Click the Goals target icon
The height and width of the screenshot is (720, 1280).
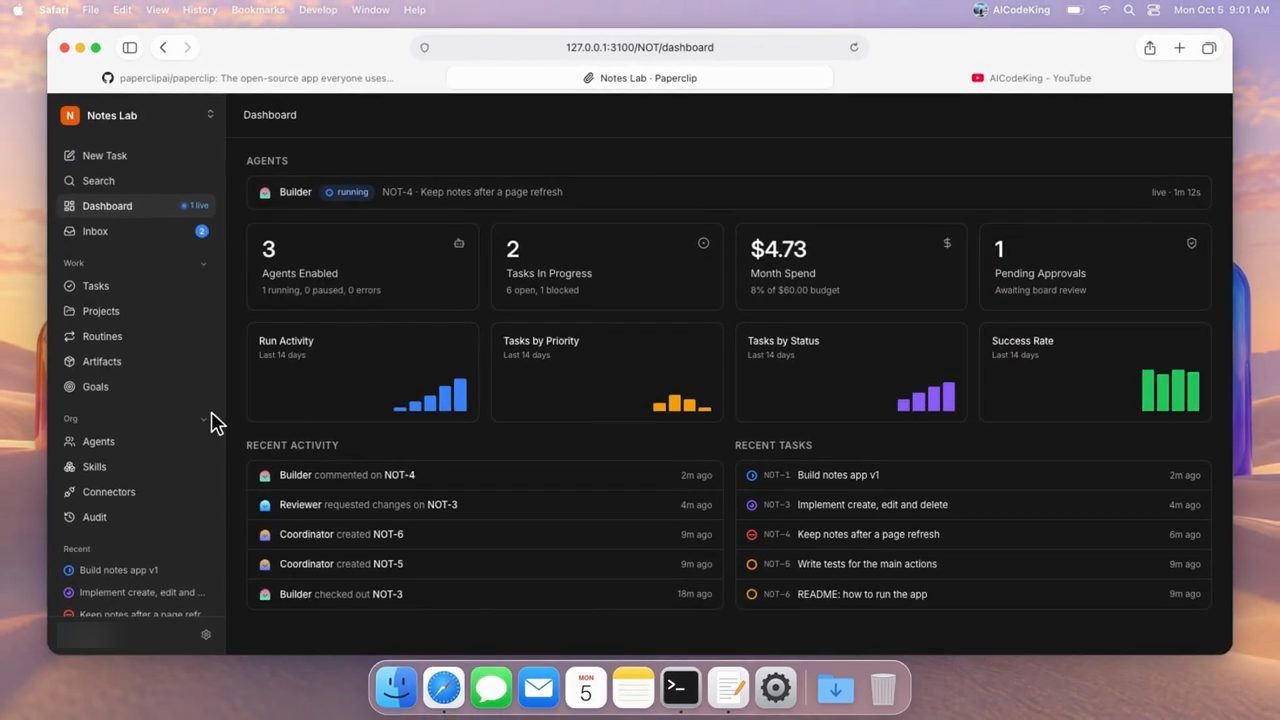click(69, 387)
